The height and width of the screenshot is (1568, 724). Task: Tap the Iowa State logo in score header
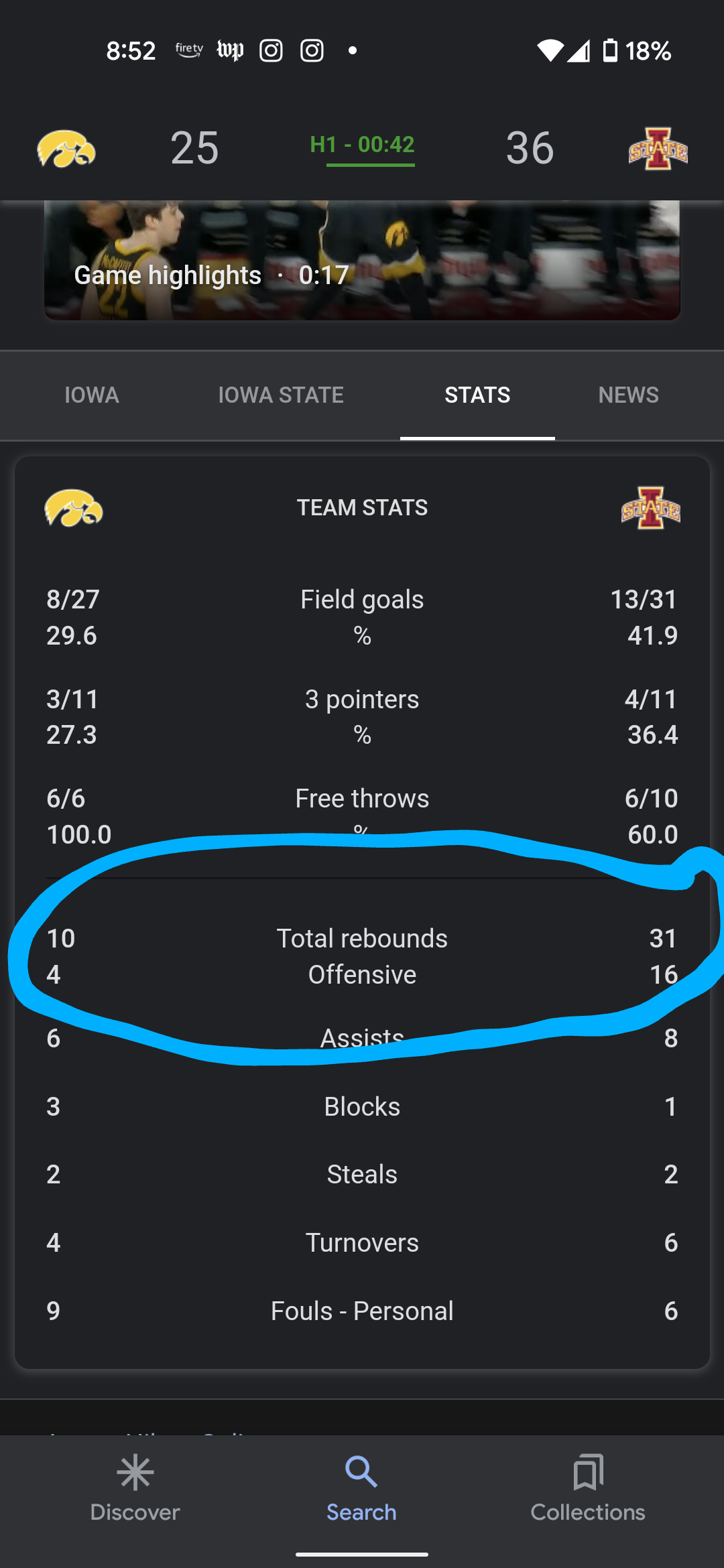pos(658,148)
